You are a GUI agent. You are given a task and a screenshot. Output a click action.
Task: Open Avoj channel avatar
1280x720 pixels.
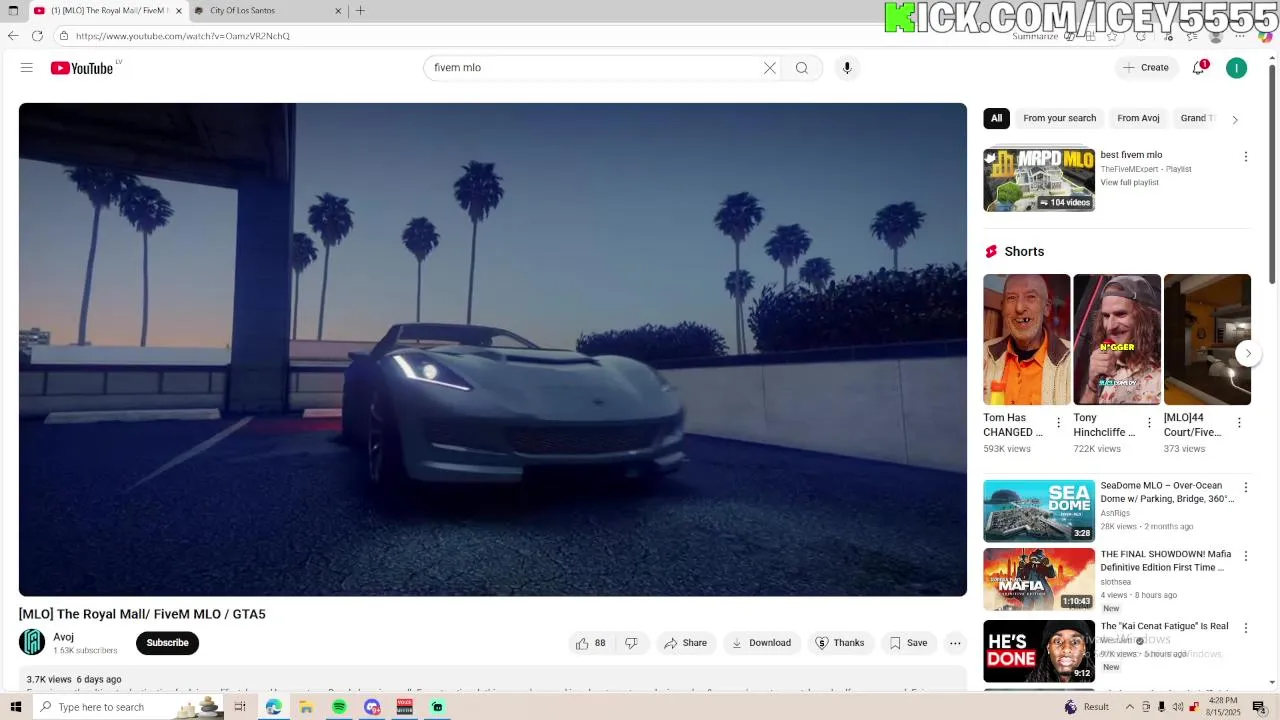32,642
